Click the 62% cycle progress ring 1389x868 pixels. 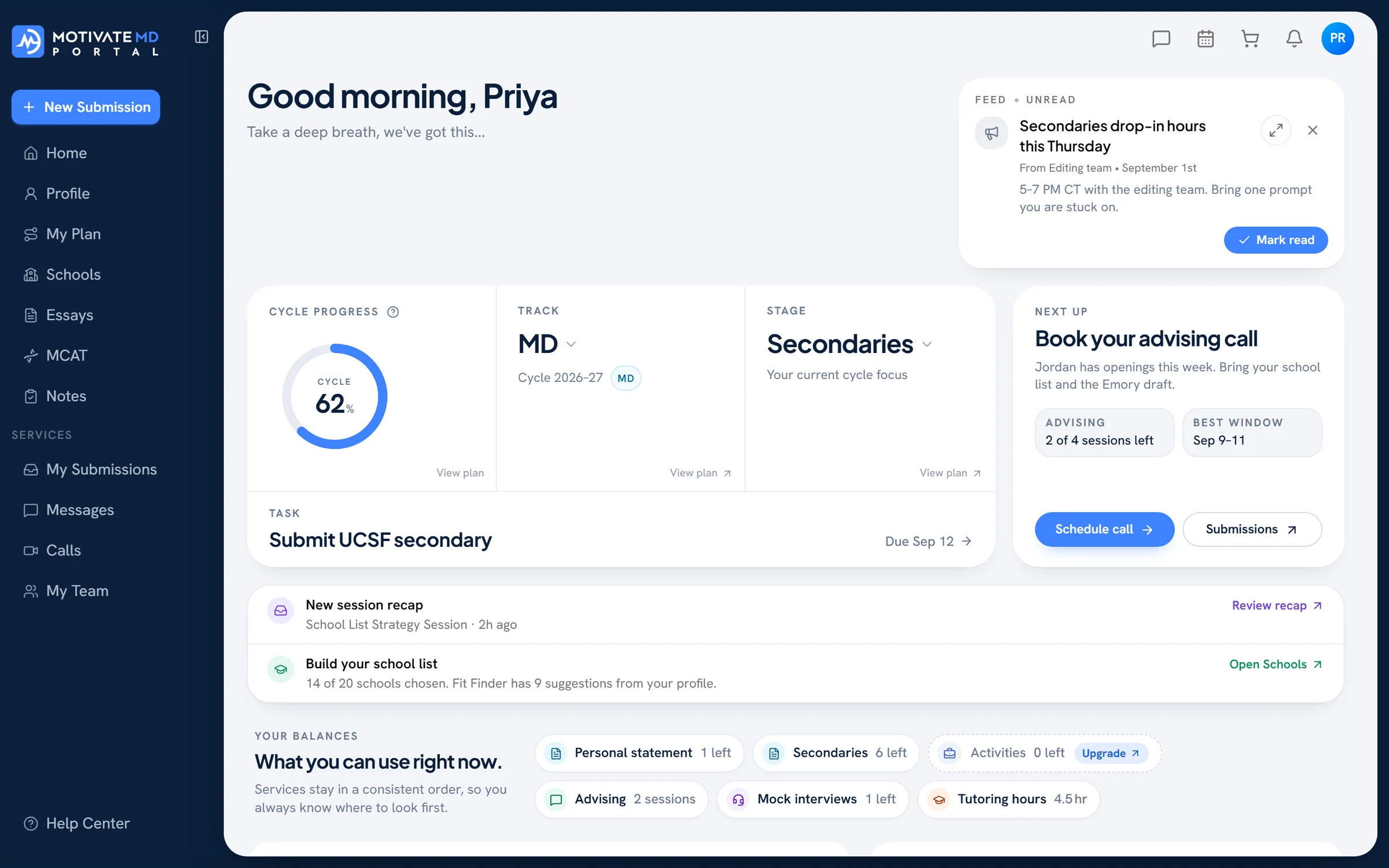click(x=335, y=396)
